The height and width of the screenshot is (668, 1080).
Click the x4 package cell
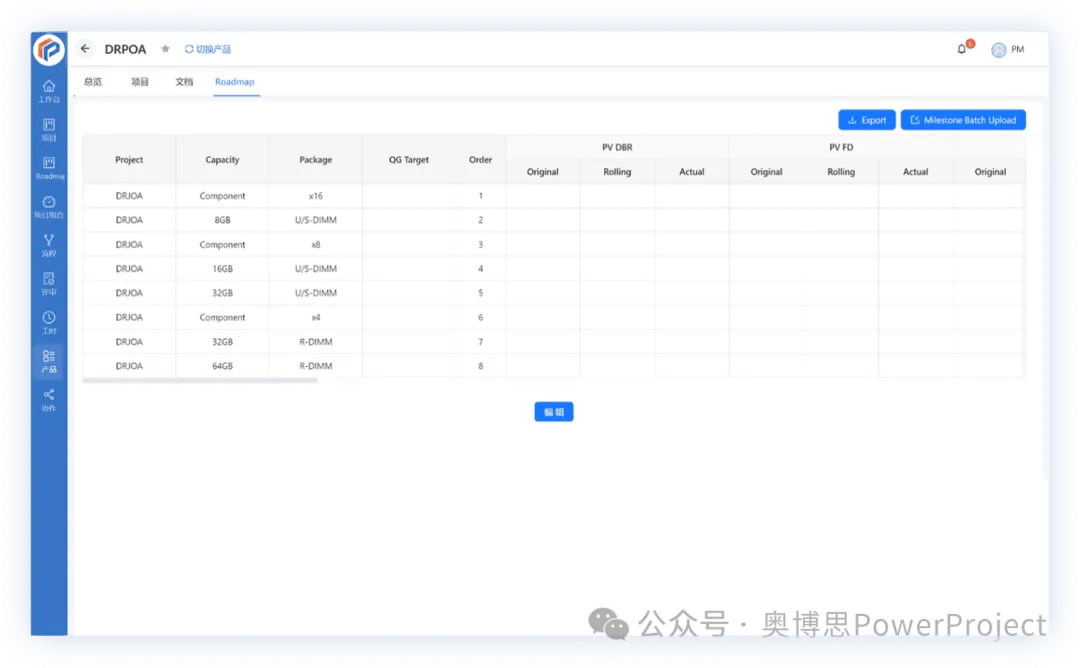pyautogui.click(x=315, y=317)
